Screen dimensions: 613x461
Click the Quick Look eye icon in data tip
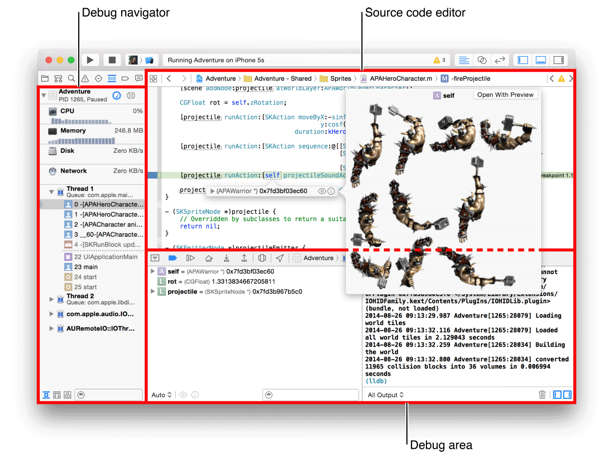322,191
